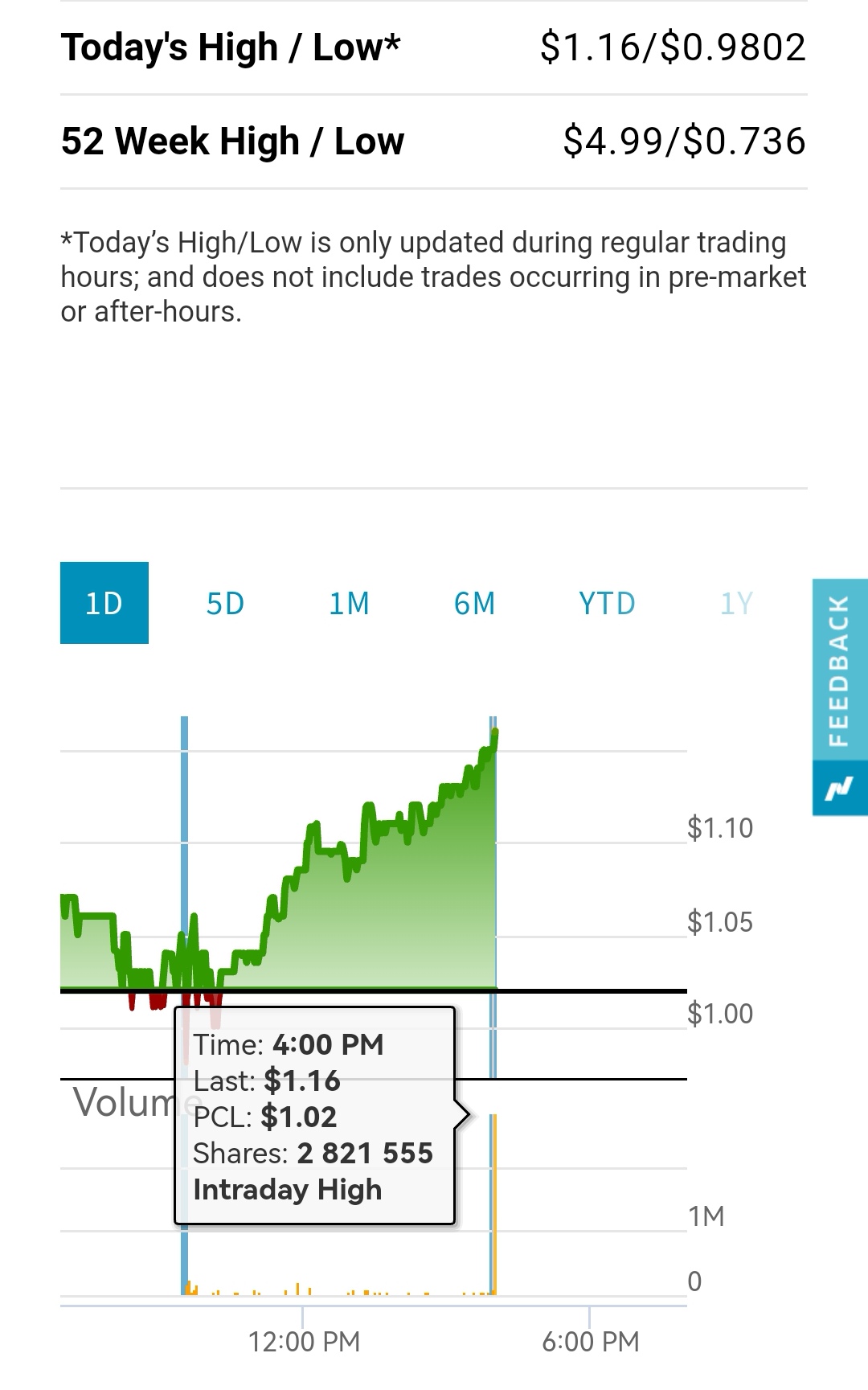The image size is (868, 1390).
Task: Switch chart to 5D range
Action: (225, 603)
